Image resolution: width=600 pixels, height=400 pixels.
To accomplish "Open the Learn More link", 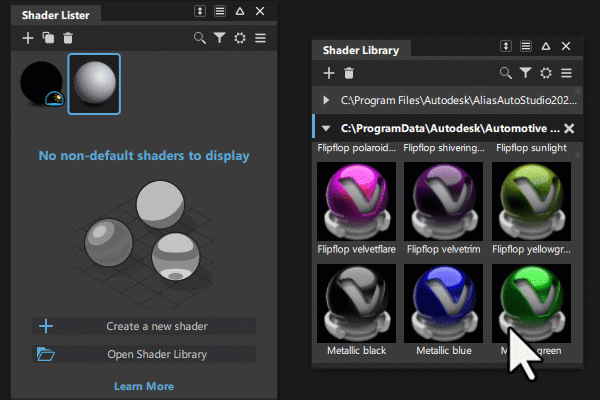I will coord(144,386).
